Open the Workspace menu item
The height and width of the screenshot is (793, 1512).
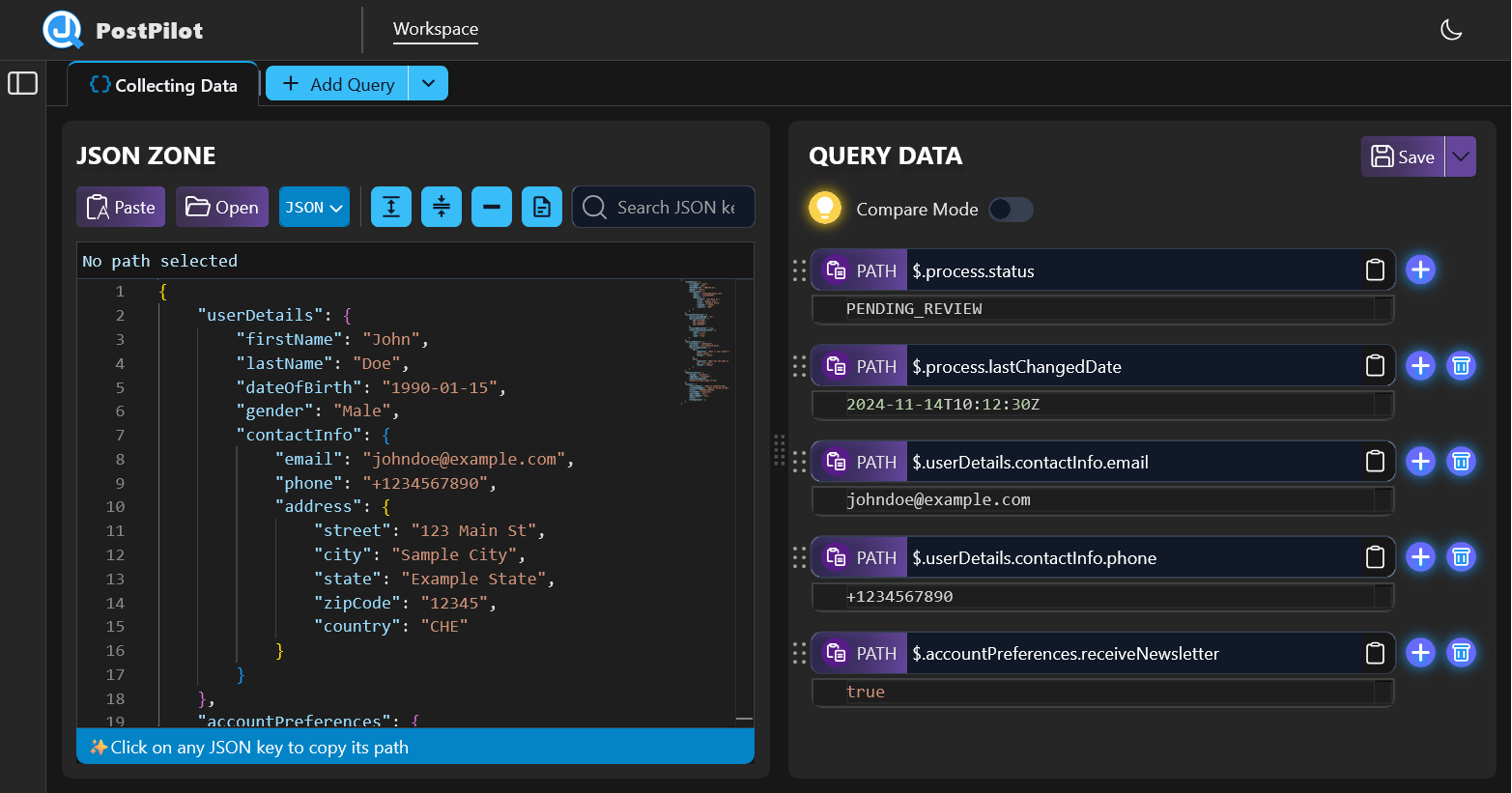(x=435, y=30)
